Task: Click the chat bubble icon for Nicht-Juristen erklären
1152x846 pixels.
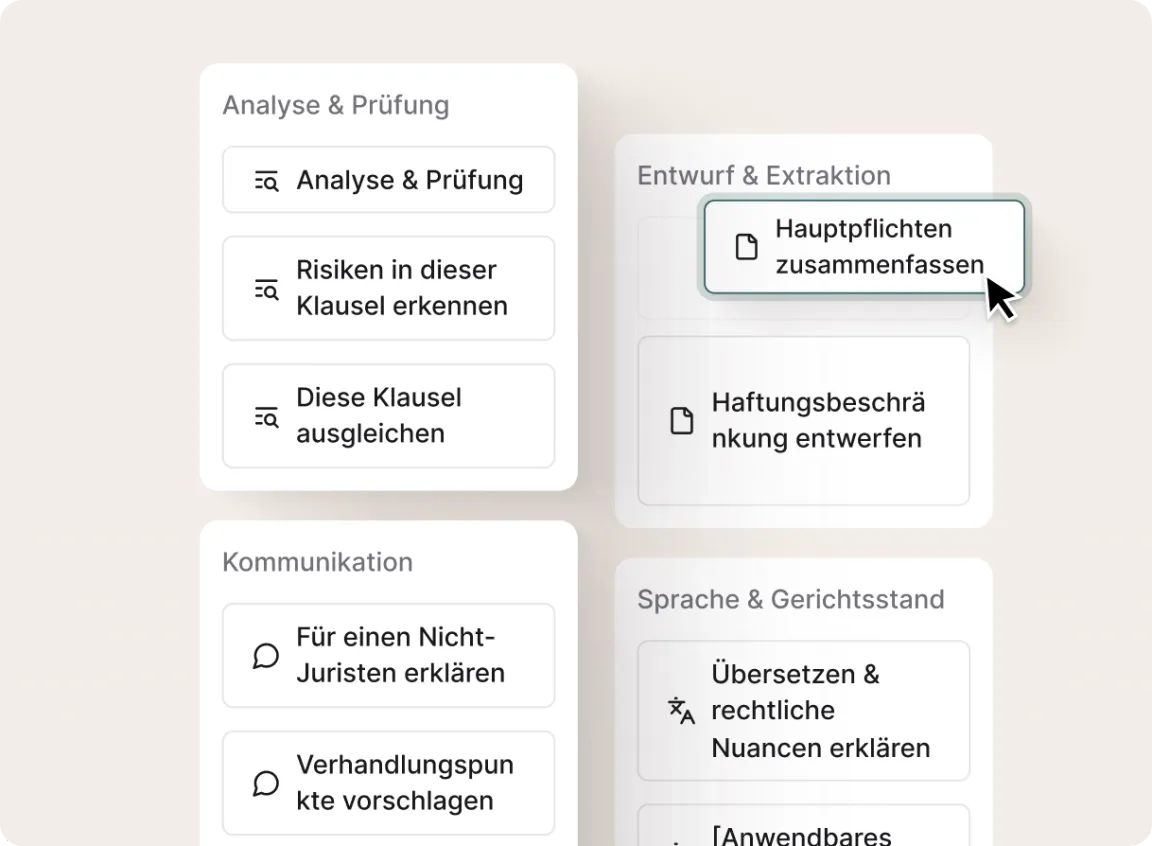Action: [x=266, y=656]
